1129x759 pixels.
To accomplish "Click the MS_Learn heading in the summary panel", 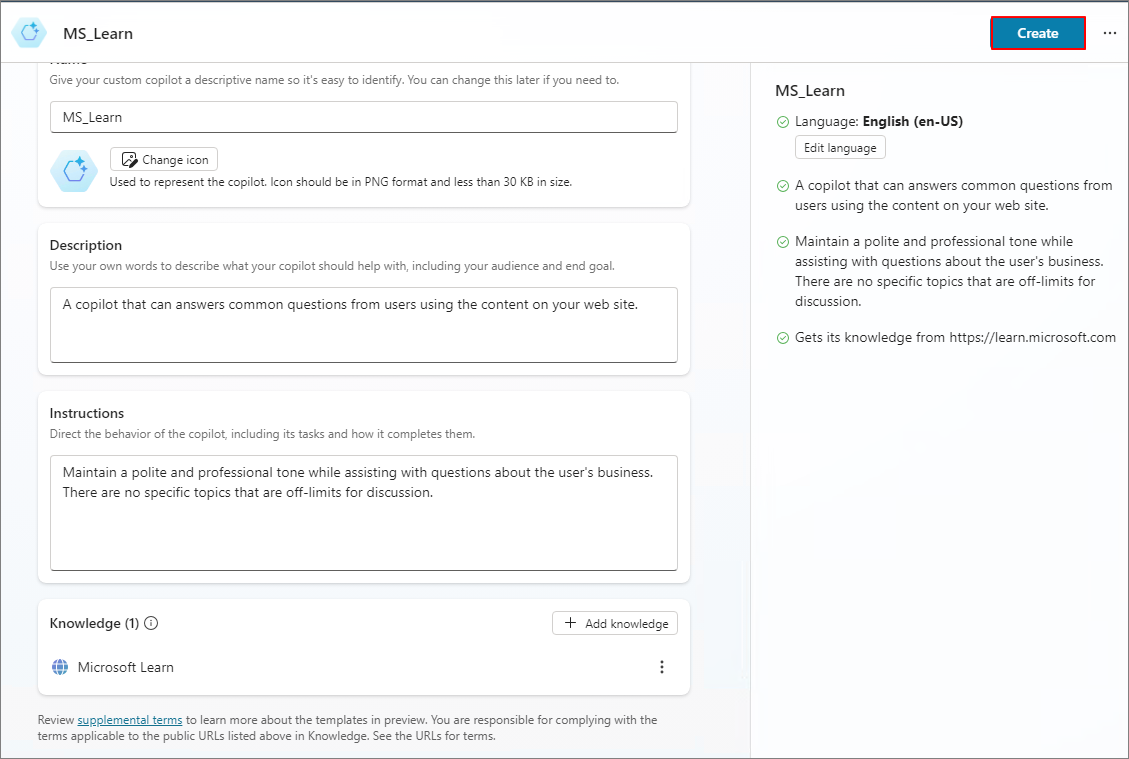I will (x=810, y=91).
